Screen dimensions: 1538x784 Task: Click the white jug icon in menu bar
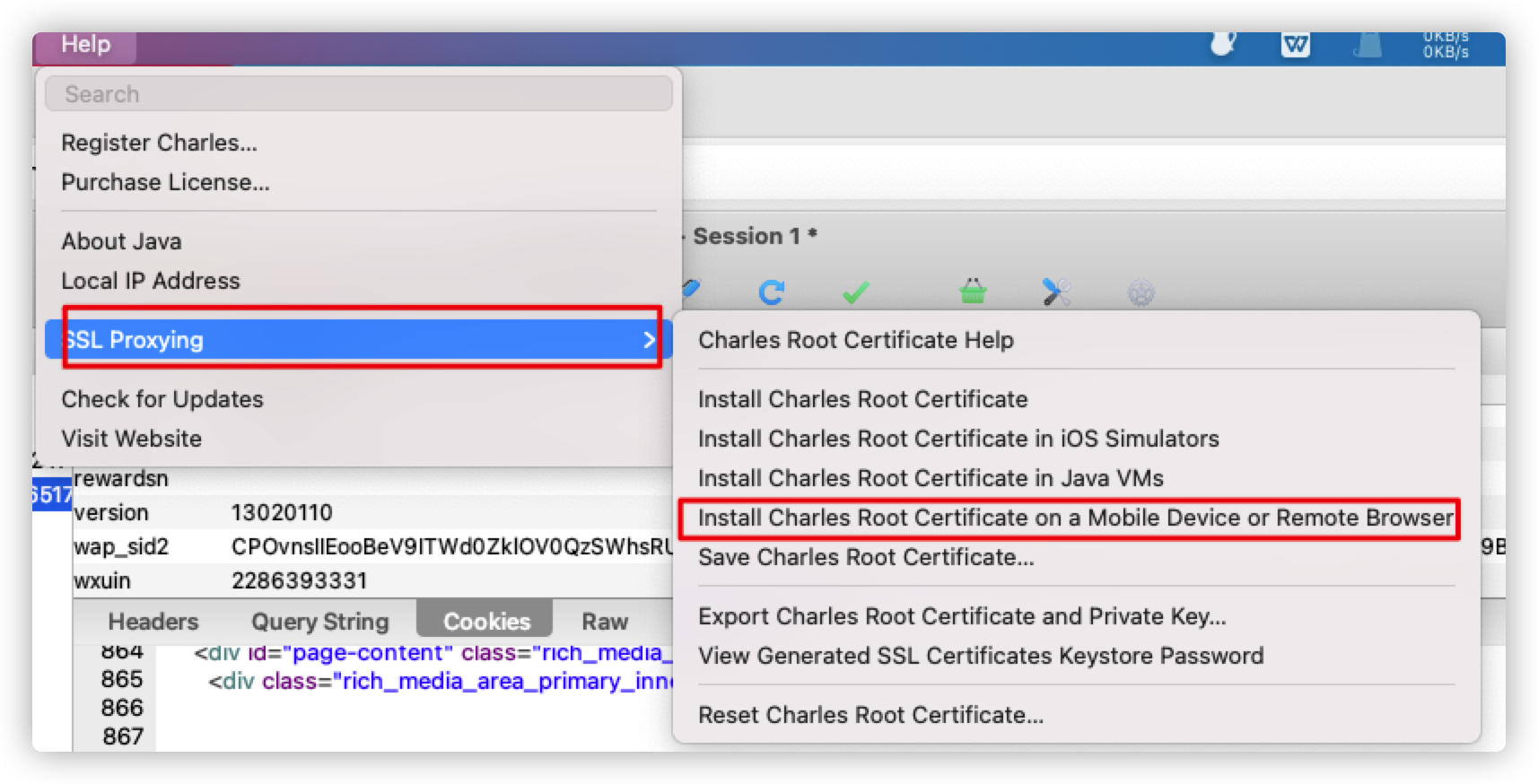(x=1223, y=43)
